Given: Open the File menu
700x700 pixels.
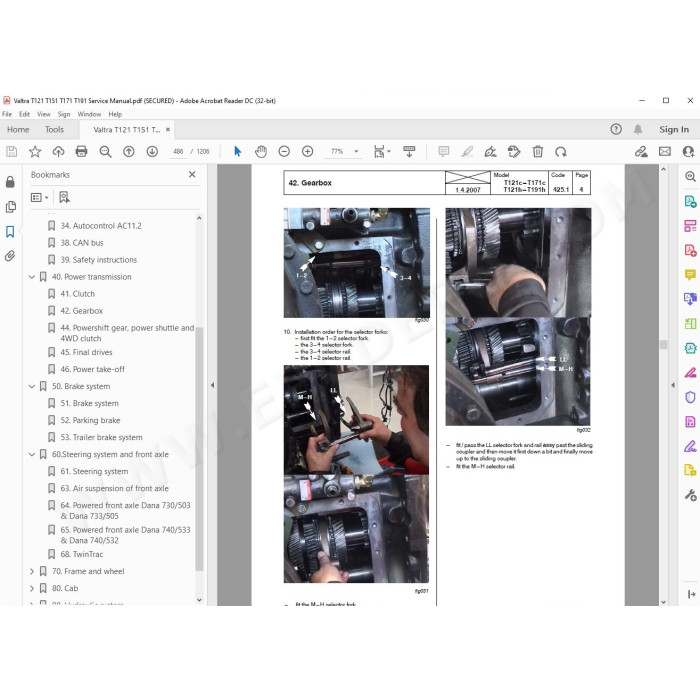Looking at the screenshot, I should pos(7,114).
